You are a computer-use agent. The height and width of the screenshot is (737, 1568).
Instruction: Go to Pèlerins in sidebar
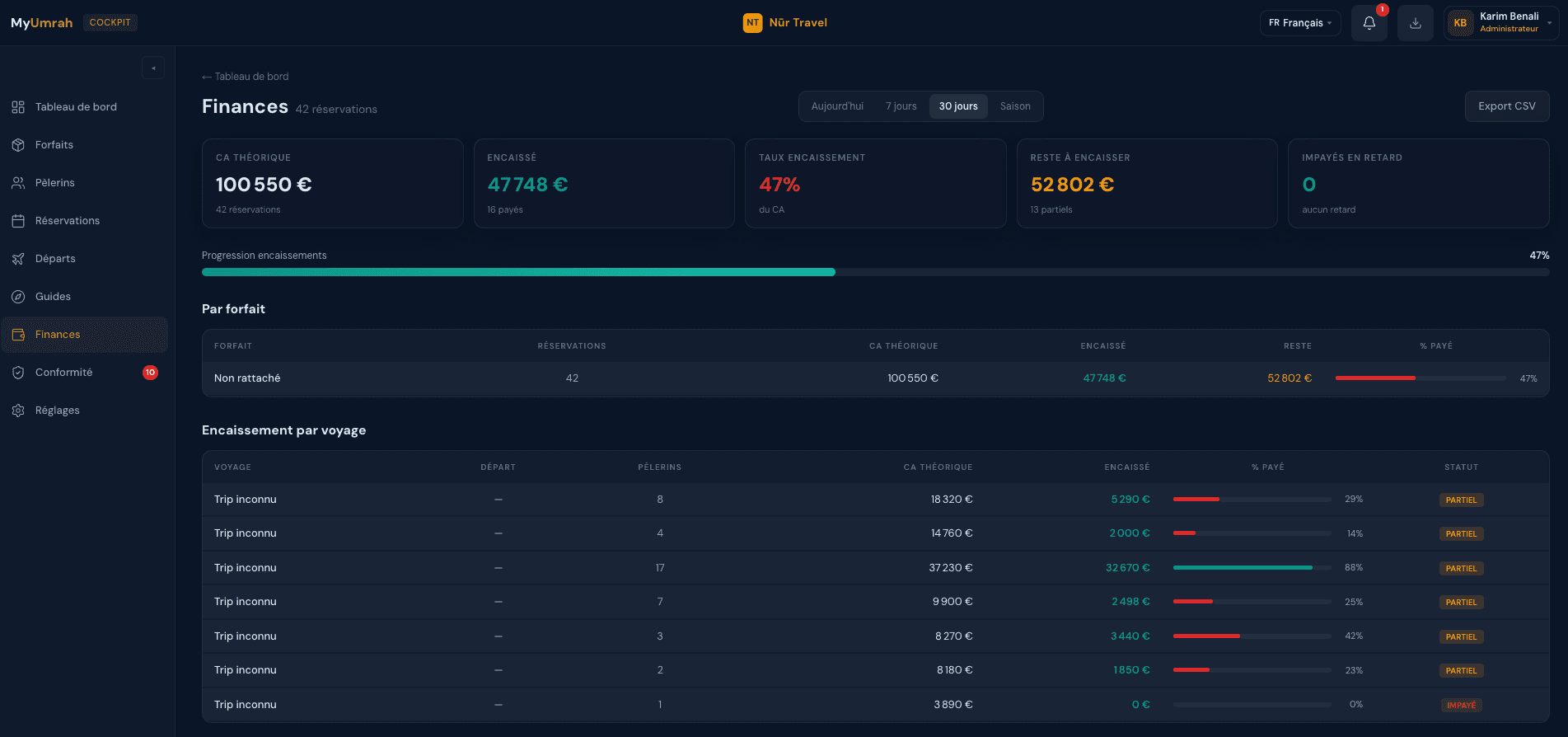click(54, 183)
